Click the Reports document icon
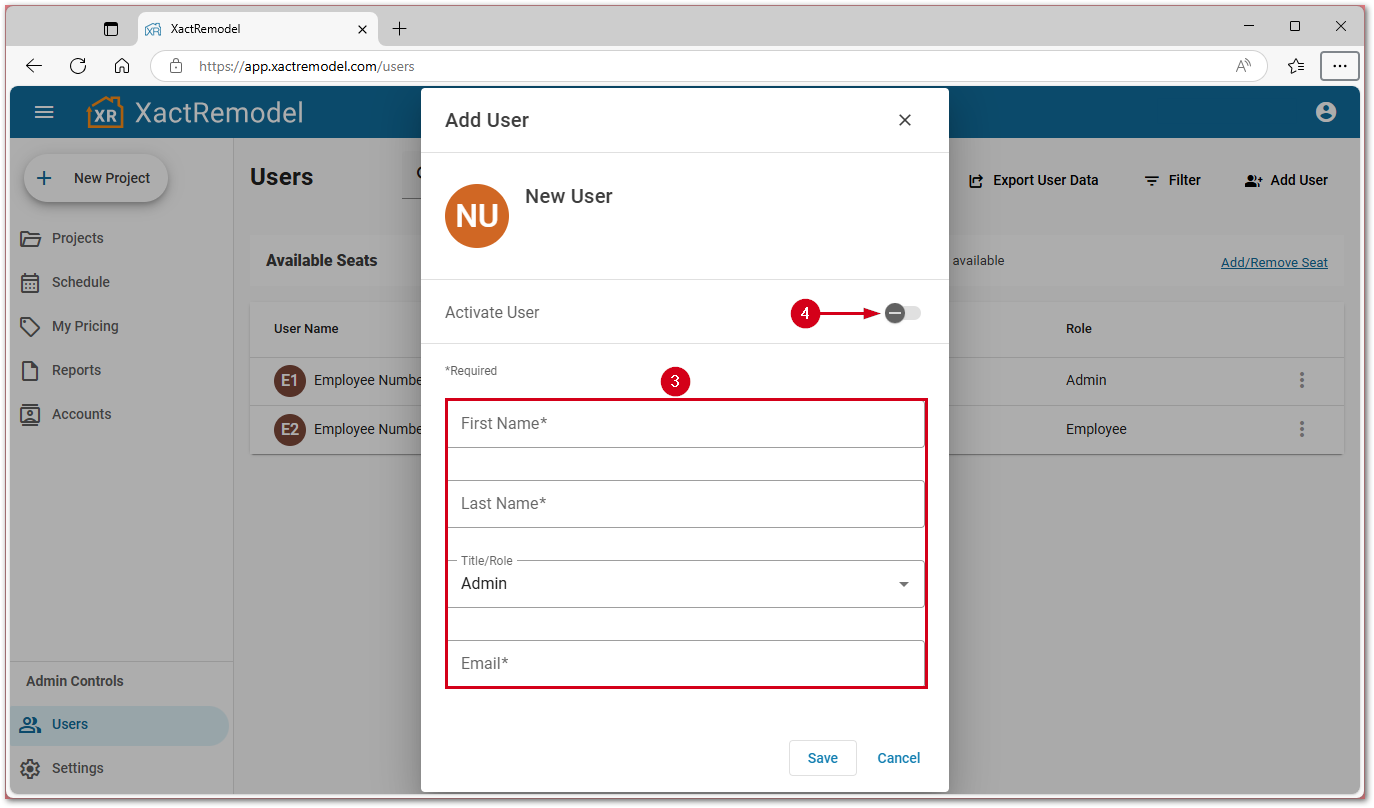The height and width of the screenshot is (808, 1374). (31, 370)
